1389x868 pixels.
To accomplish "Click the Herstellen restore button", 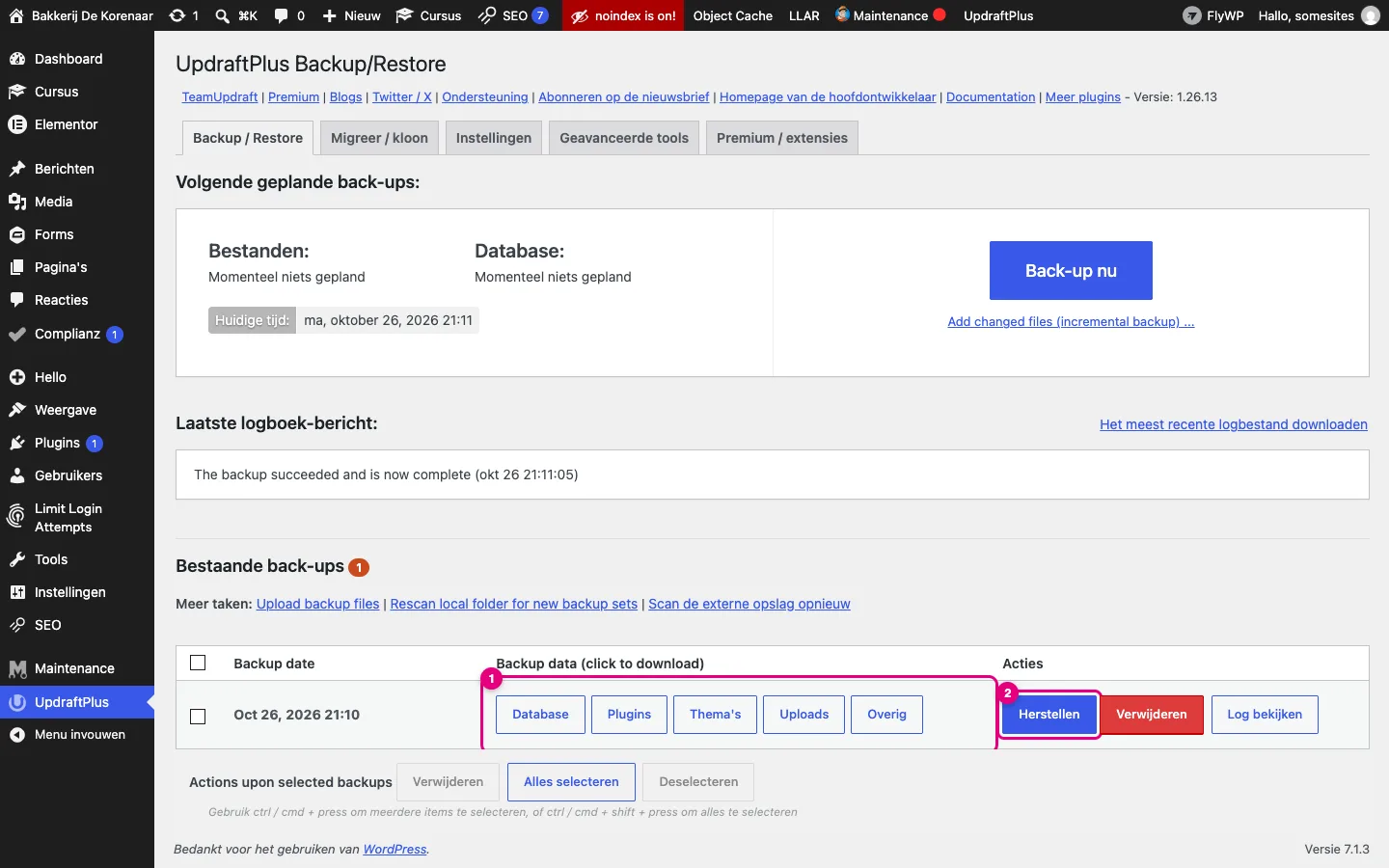I will coord(1049,715).
